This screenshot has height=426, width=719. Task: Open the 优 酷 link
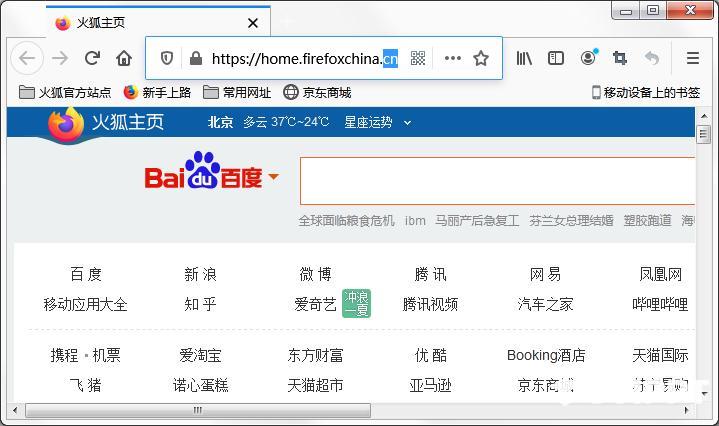point(430,355)
